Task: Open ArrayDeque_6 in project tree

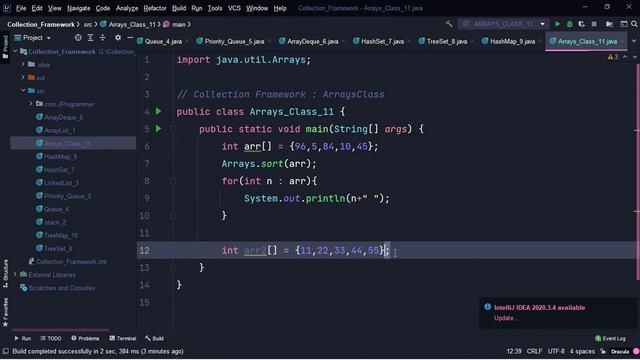Action: (63, 117)
